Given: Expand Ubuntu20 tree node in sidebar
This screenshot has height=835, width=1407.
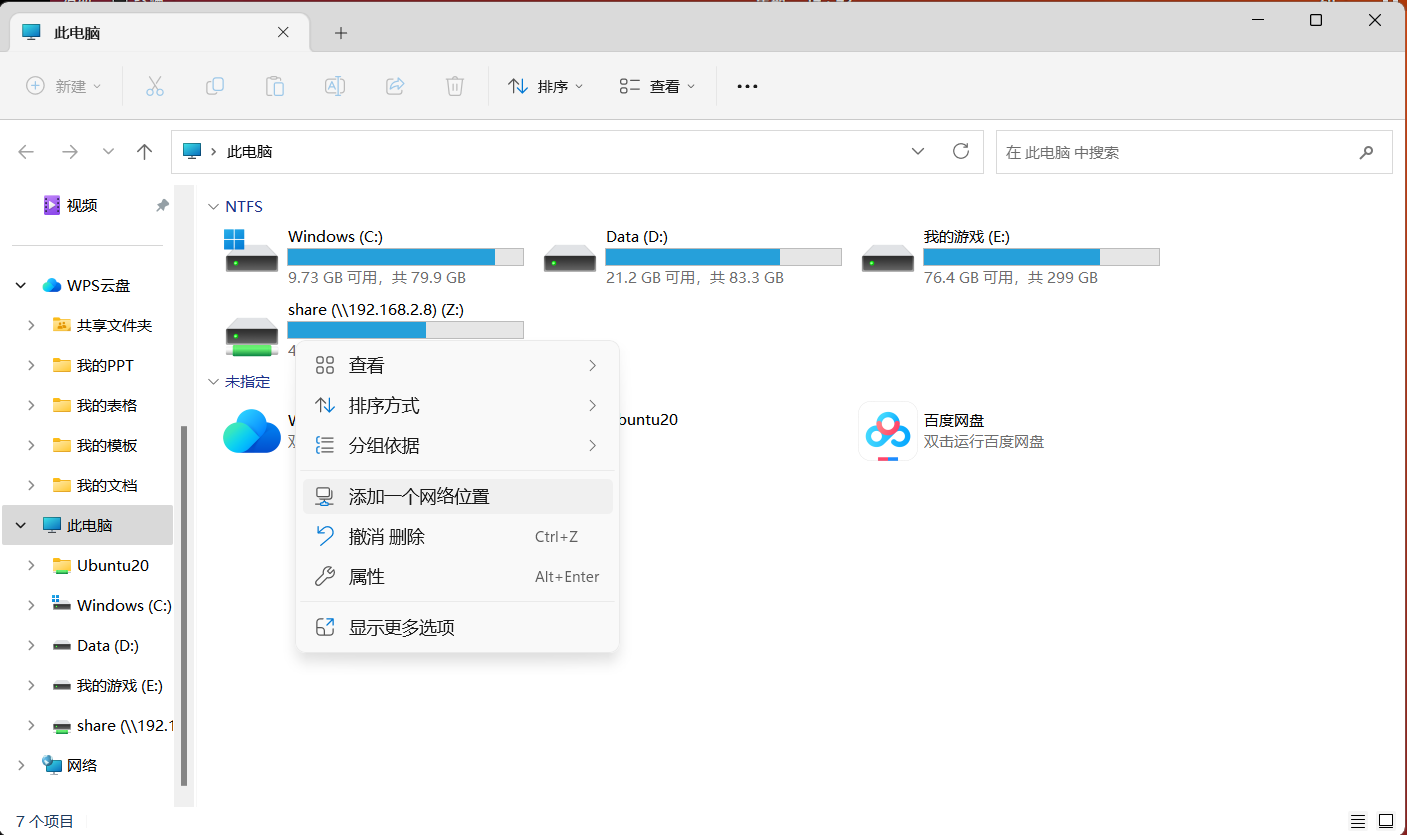Looking at the screenshot, I should pyautogui.click(x=31, y=565).
